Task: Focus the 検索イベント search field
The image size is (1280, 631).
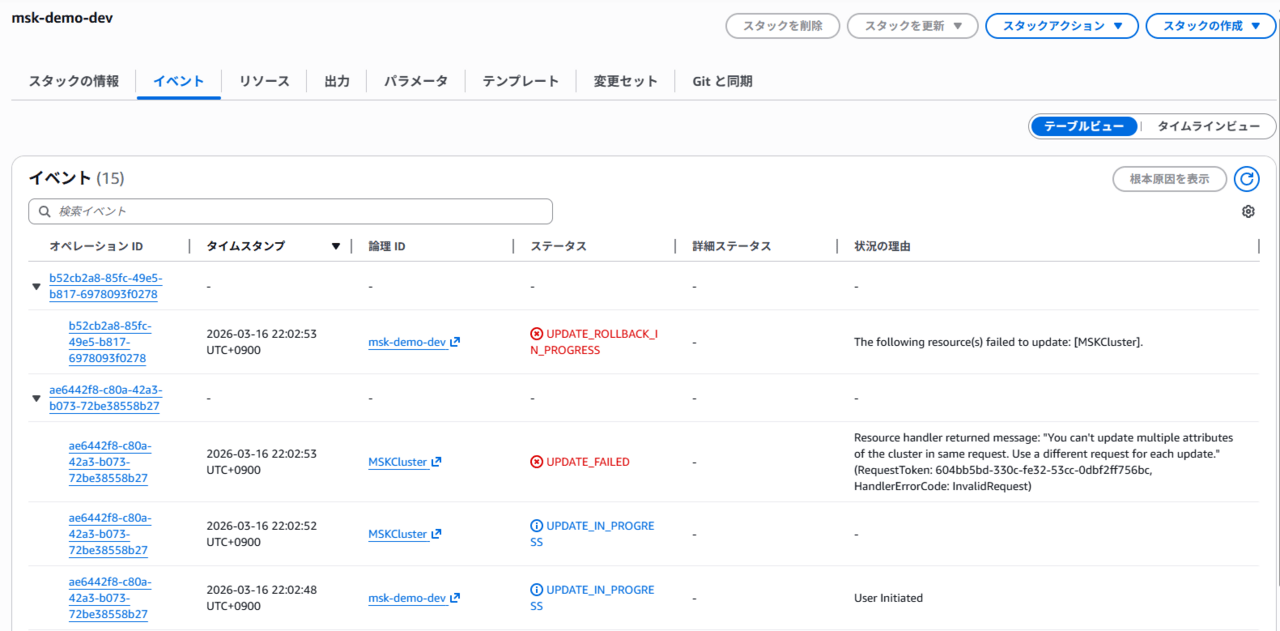Action: (300, 211)
